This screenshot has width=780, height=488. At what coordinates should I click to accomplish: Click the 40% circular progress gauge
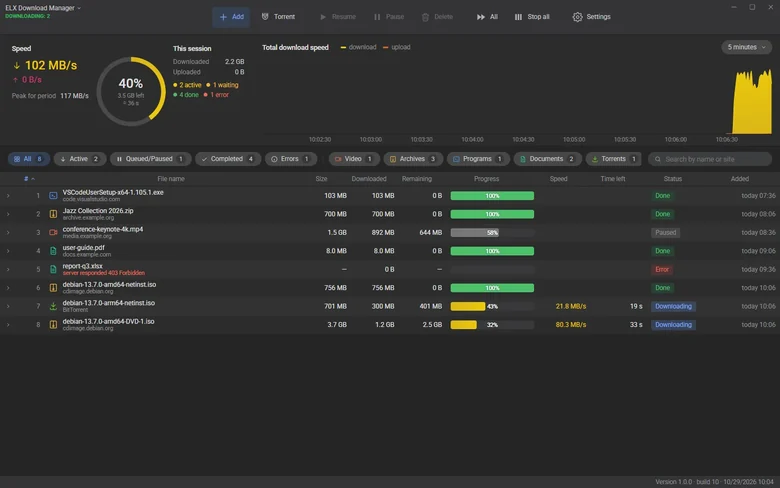131,91
